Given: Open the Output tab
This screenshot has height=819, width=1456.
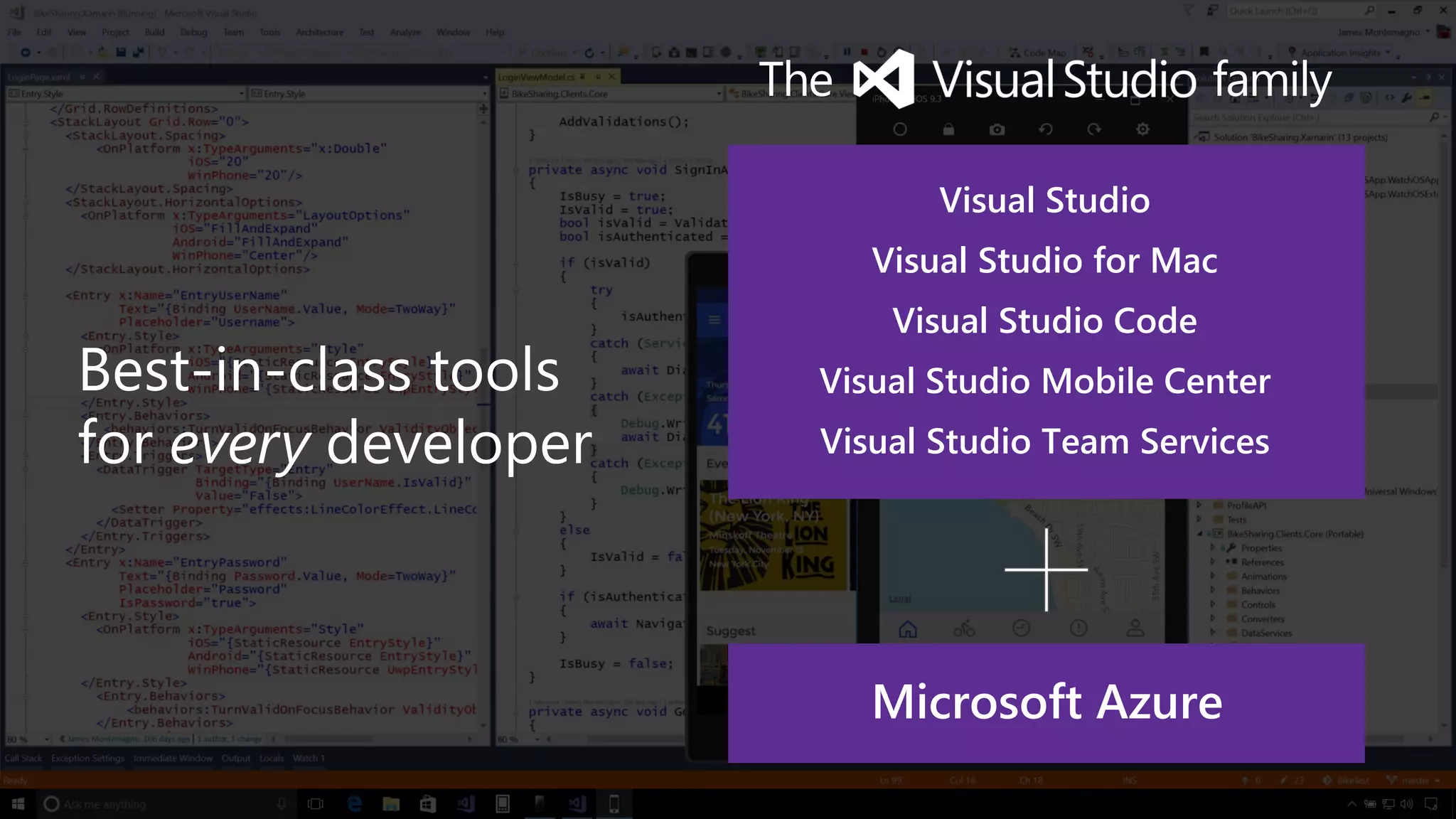Looking at the screenshot, I should pyautogui.click(x=235, y=759).
